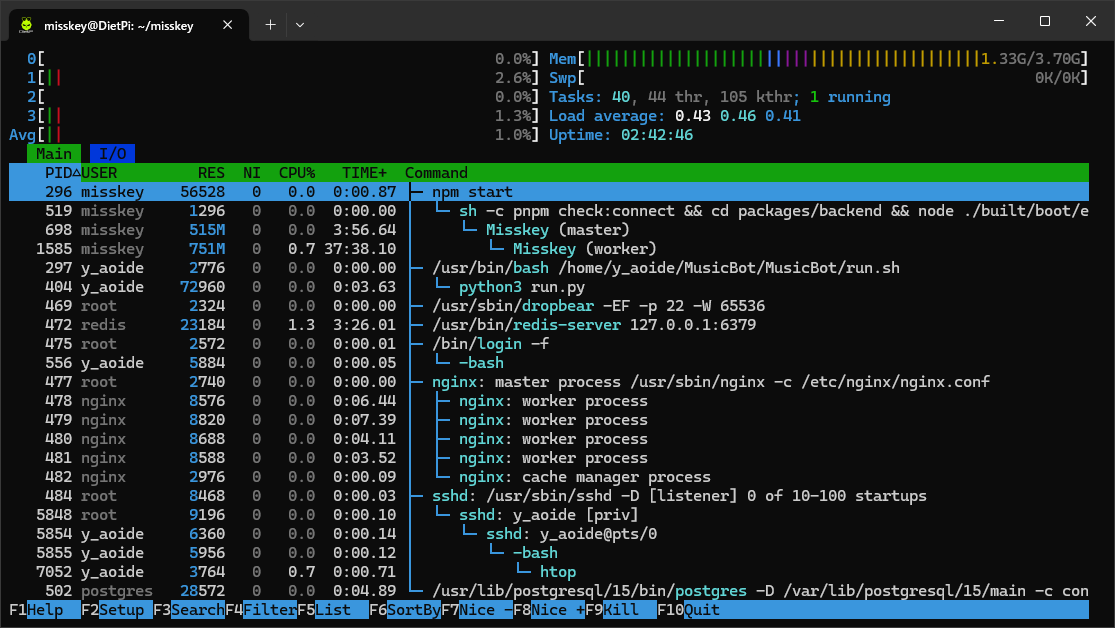Open the new tab profile dropdown

[x=300, y=25]
